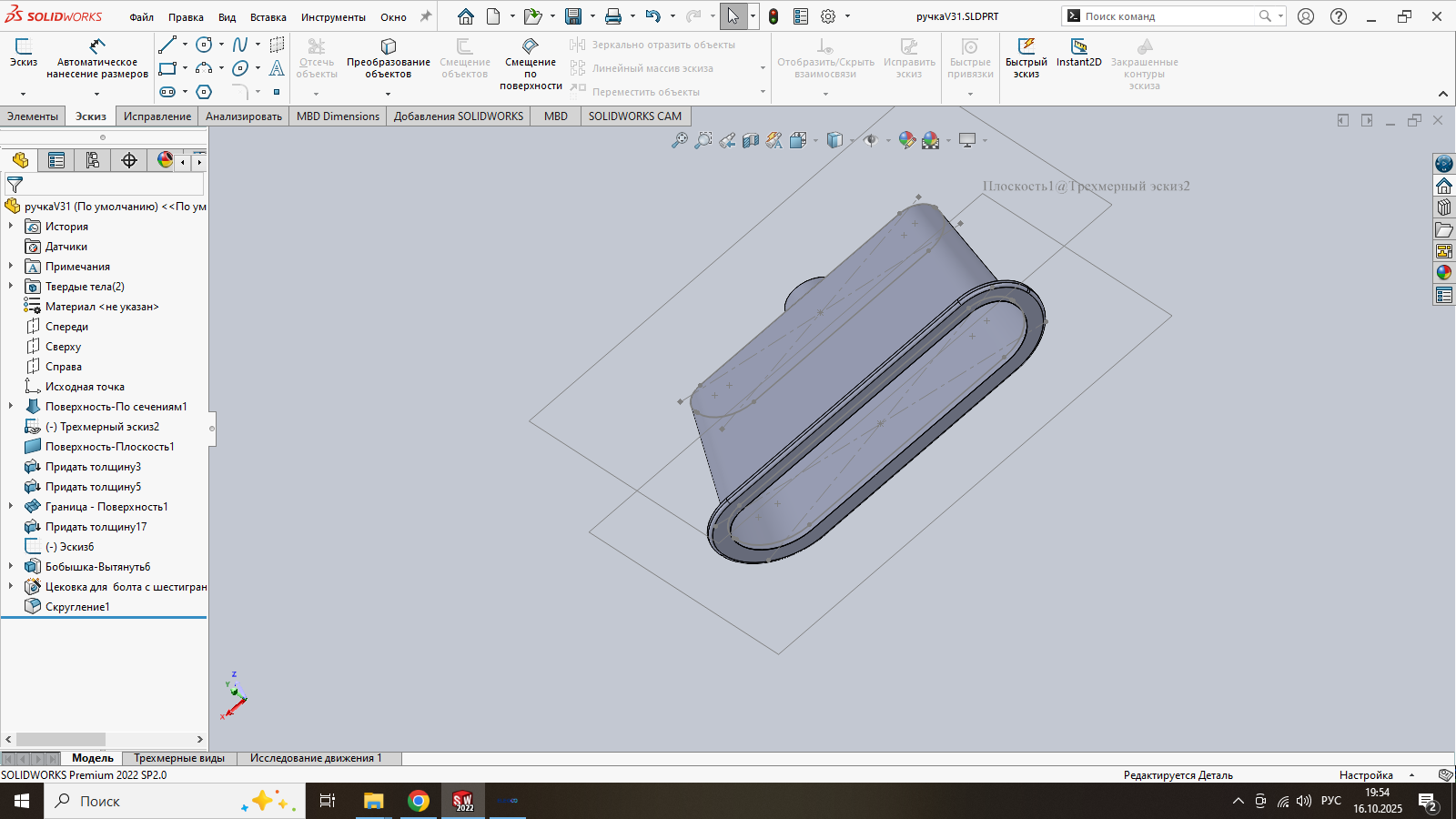1456x819 pixels.
Task: Switch to the Анализировать tab
Action: 243,116
